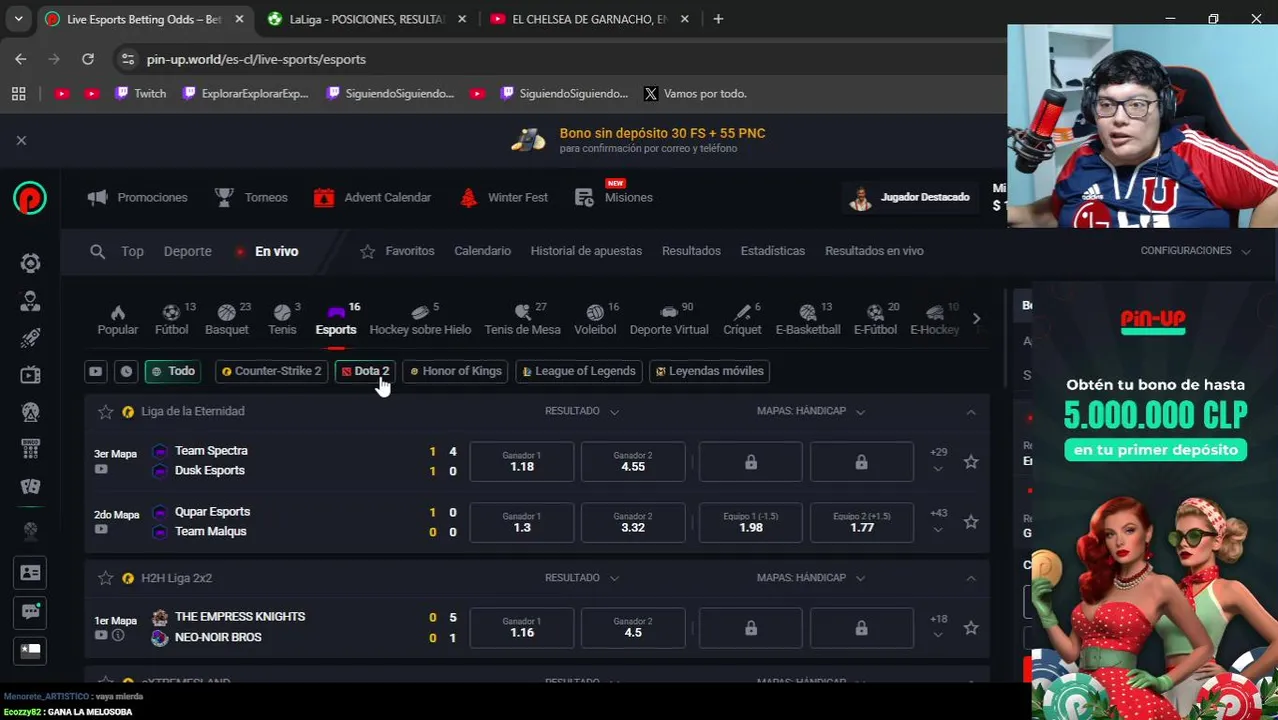Collapse the H2H Liga 2x2 section
The height and width of the screenshot is (720, 1278).
(x=970, y=578)
